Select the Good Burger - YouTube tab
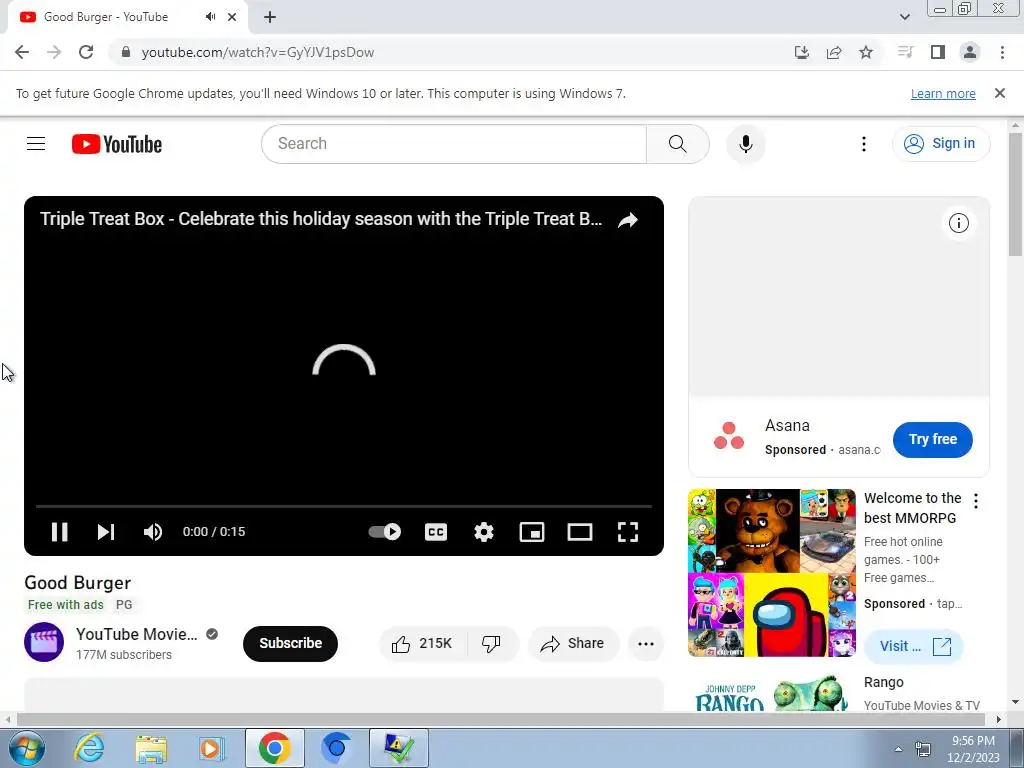1024x768 pixels. coord(127,17)
